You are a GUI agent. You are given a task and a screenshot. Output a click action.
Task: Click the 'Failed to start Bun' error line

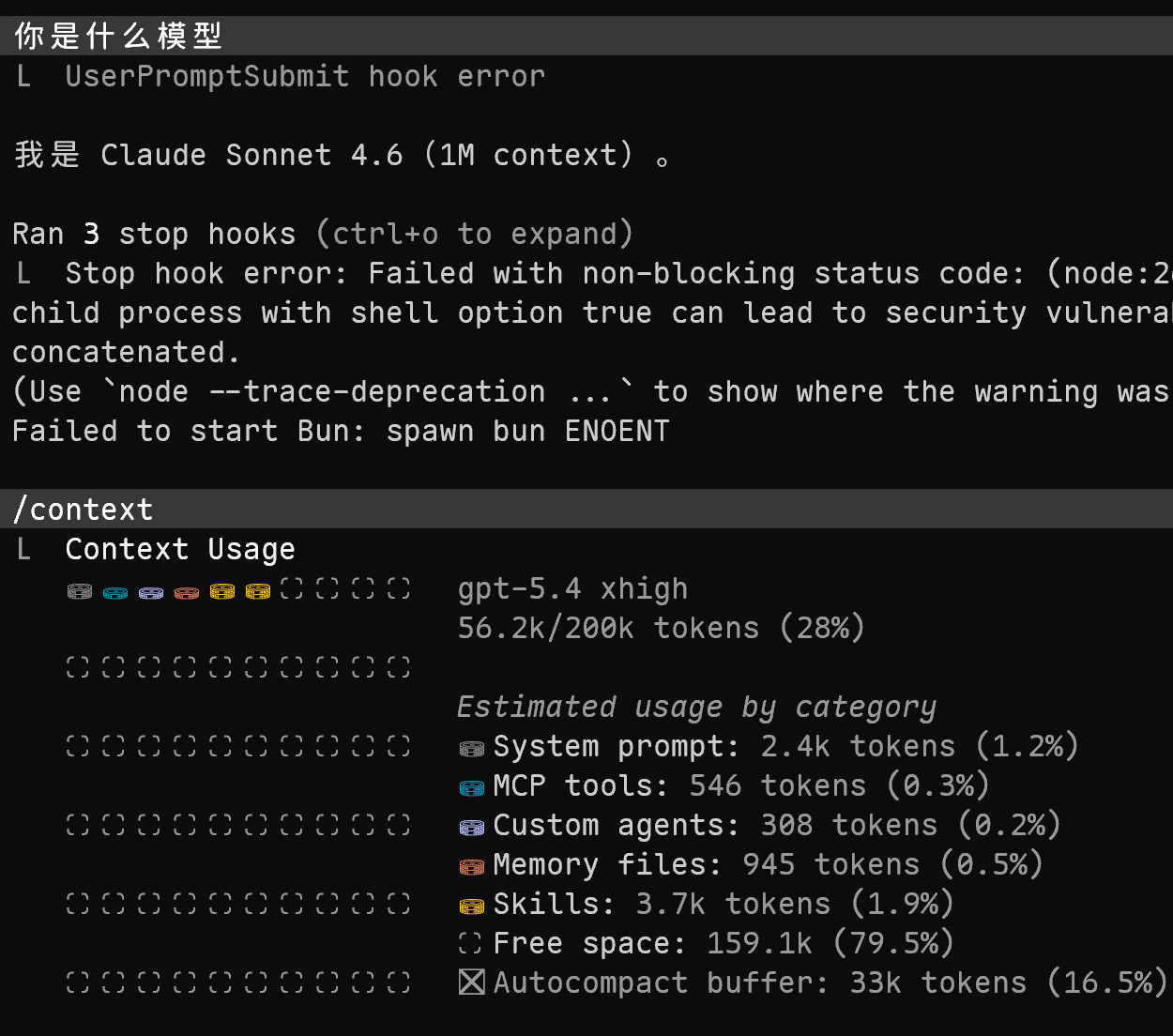pos(341,431)
